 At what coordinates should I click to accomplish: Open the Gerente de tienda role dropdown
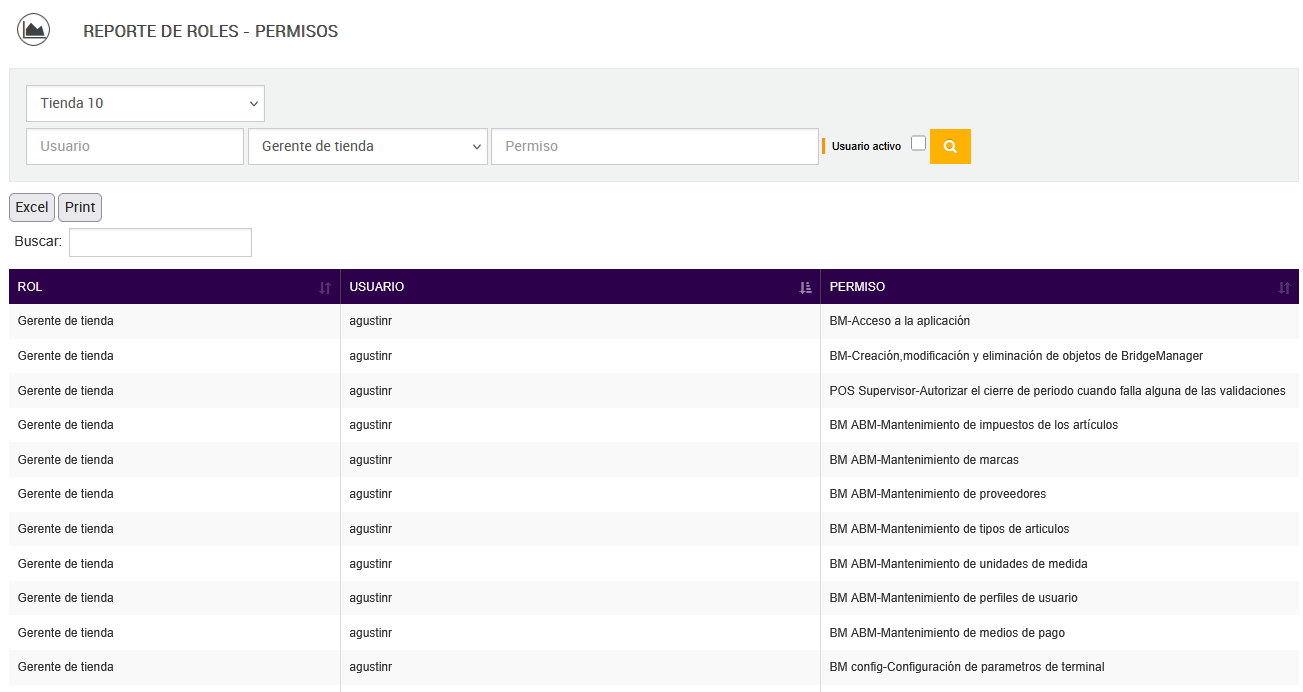(368, 146)
